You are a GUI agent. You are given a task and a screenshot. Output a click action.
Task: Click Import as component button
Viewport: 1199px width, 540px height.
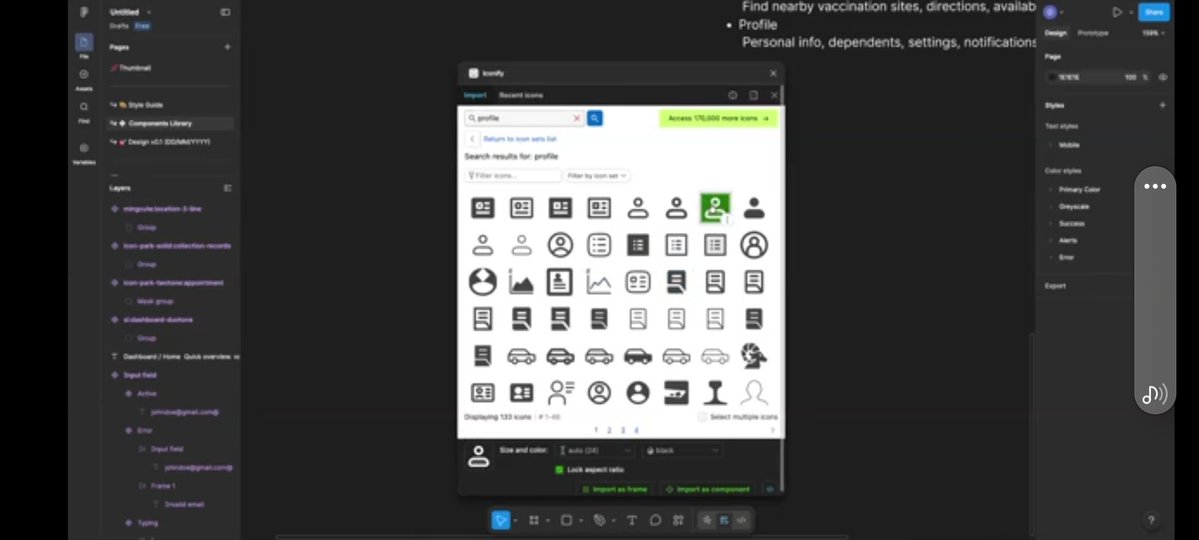click(x=708, y=489)
